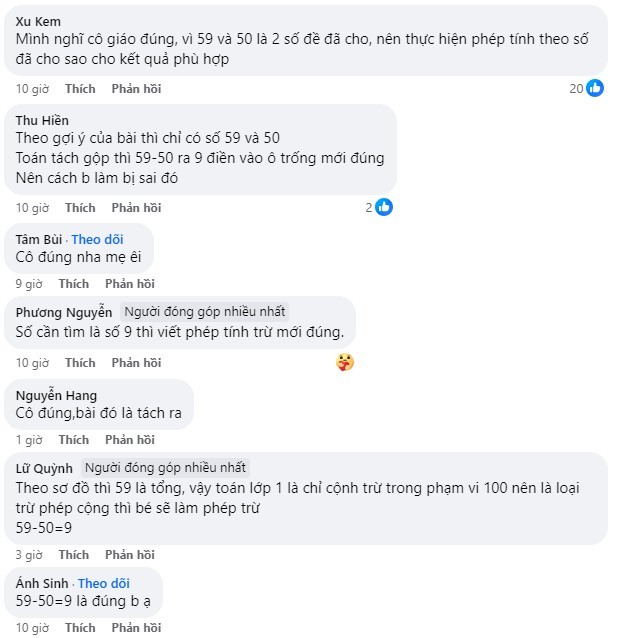
Task: Open Nguyễn Hang's profile
Action: point(57,395)
